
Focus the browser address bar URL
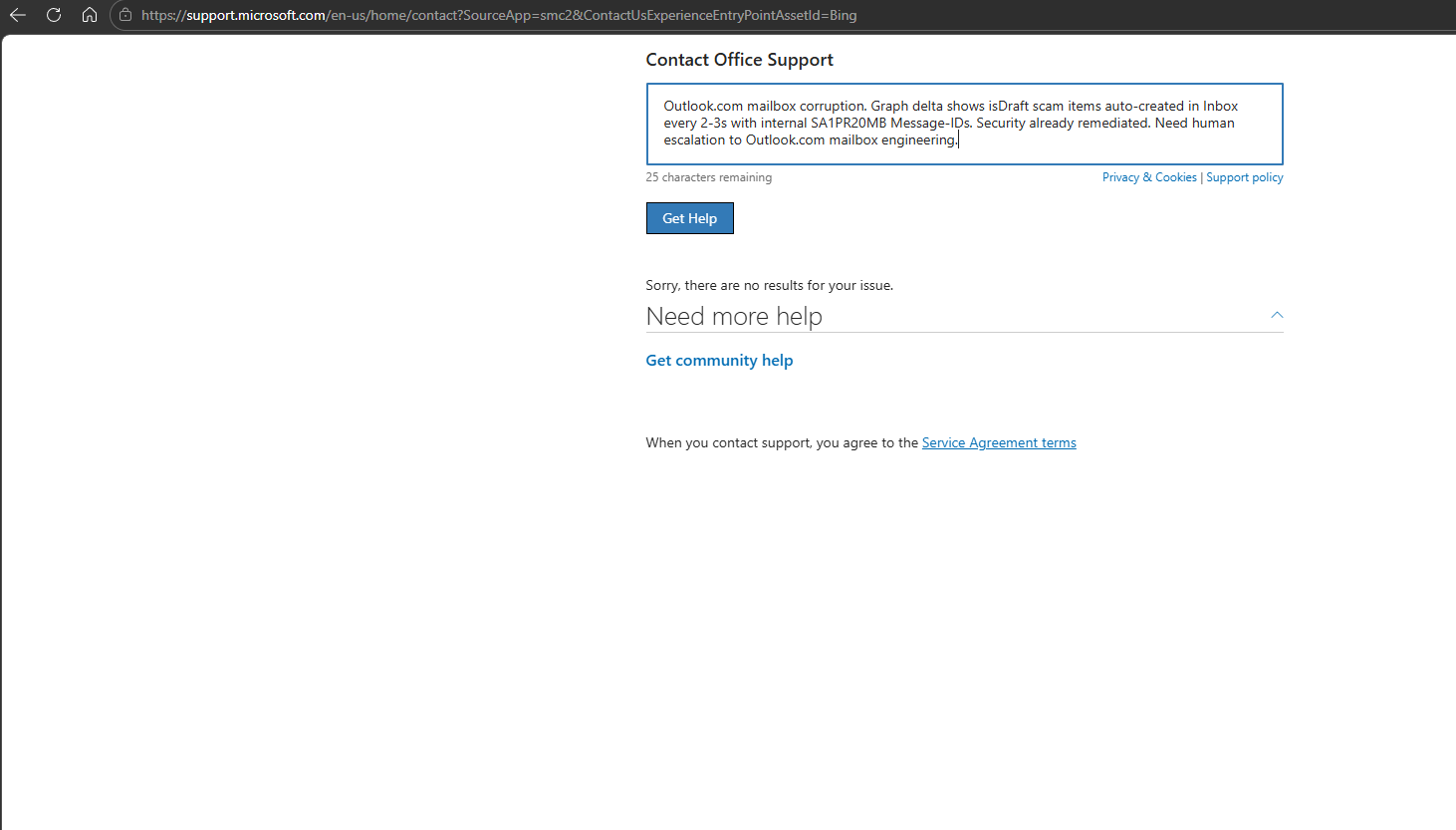(499, 15)
